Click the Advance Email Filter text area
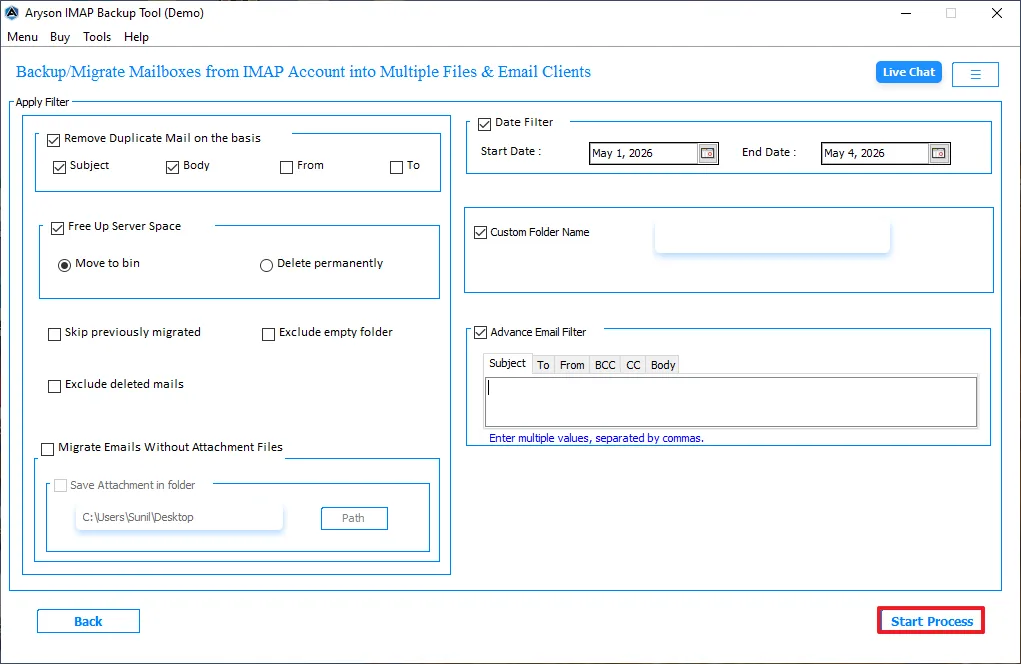The image size is (1021, 664). [x=731, y=402]
